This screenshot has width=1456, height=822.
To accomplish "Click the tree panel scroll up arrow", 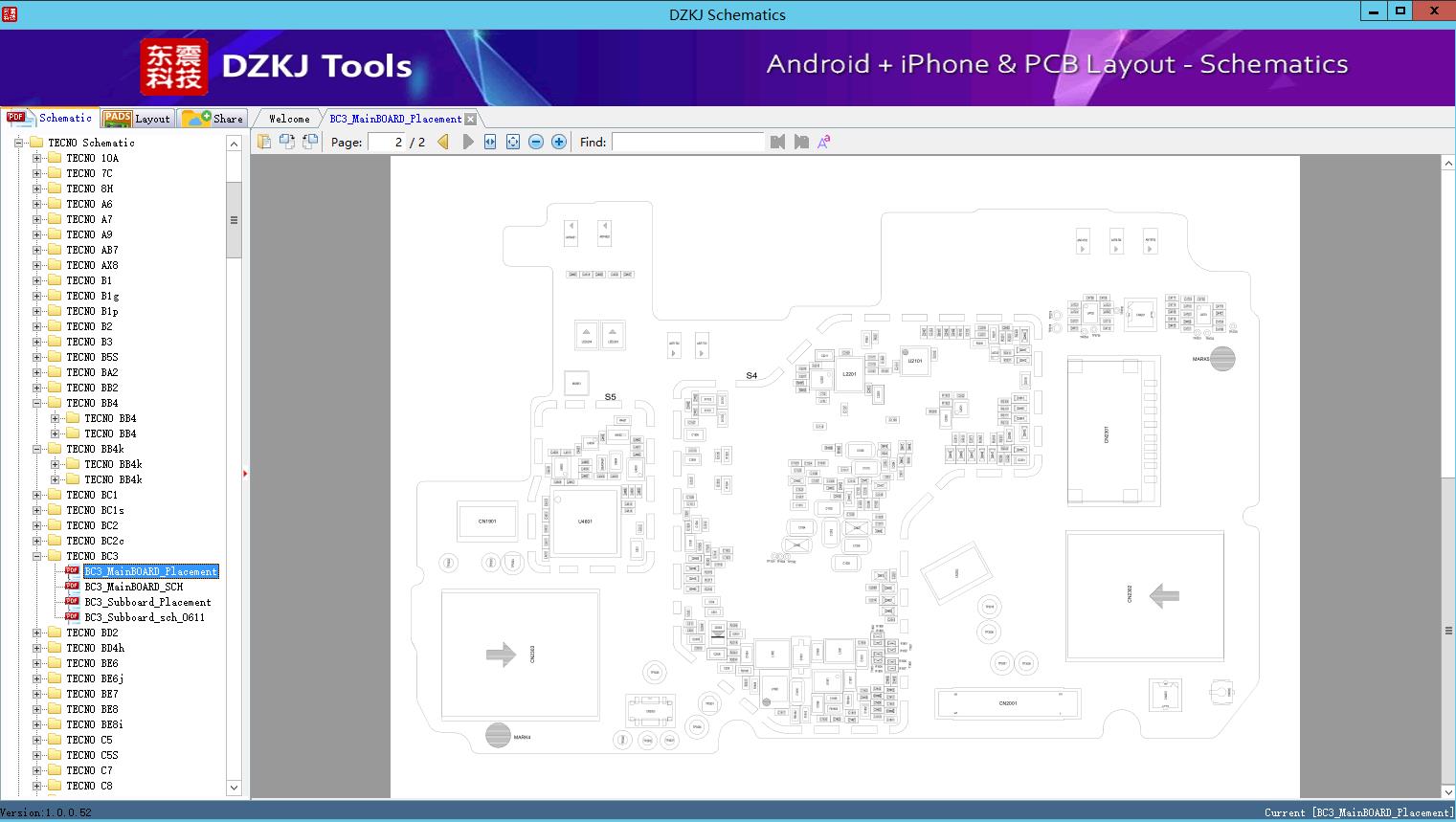I will point(234,144).
